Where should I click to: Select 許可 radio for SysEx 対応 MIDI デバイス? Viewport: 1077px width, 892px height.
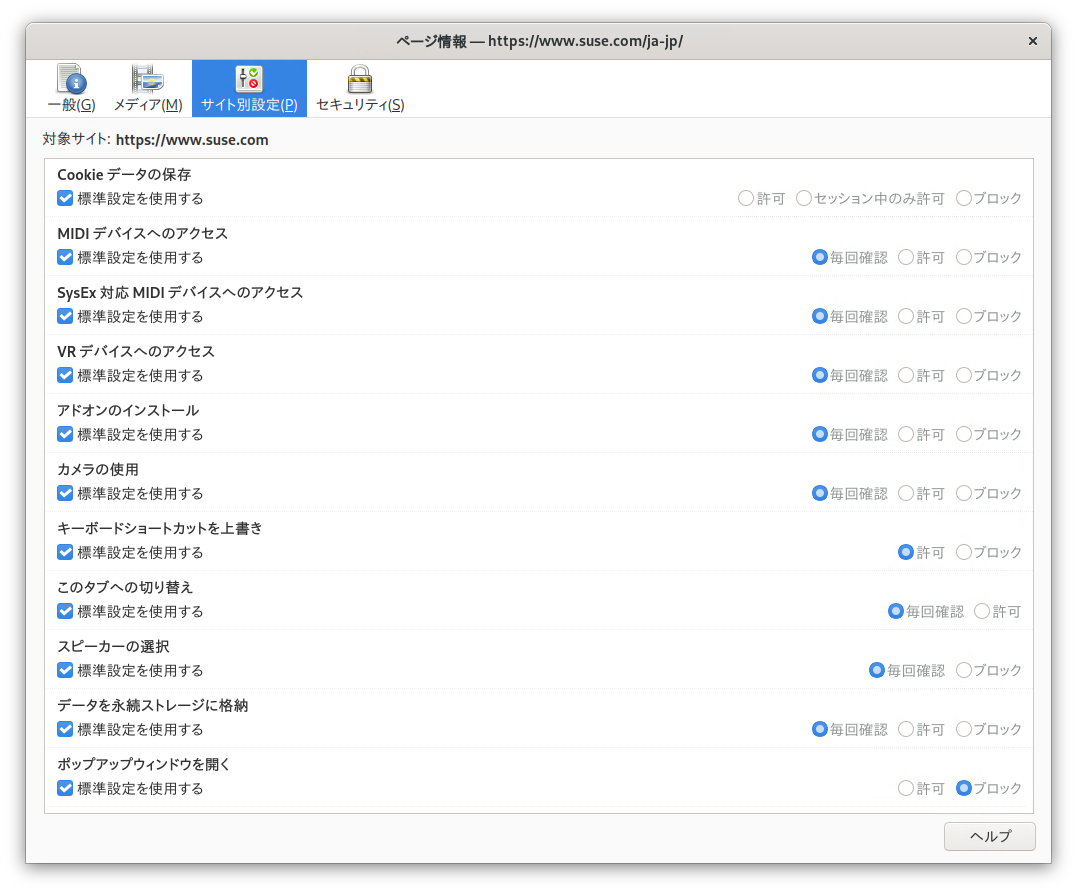click(906, 316)
